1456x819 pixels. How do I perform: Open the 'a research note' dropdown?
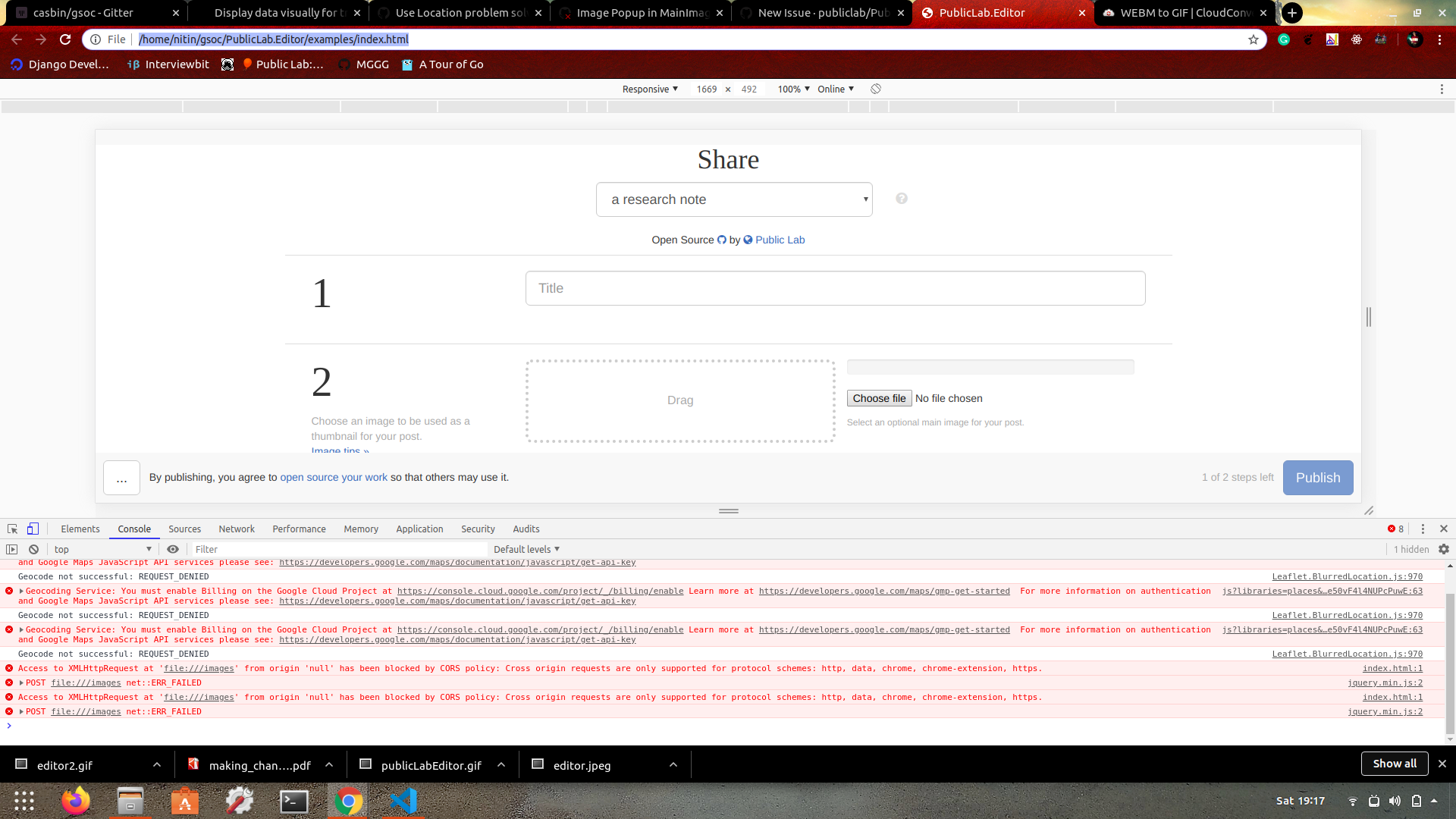coord(733,199)
